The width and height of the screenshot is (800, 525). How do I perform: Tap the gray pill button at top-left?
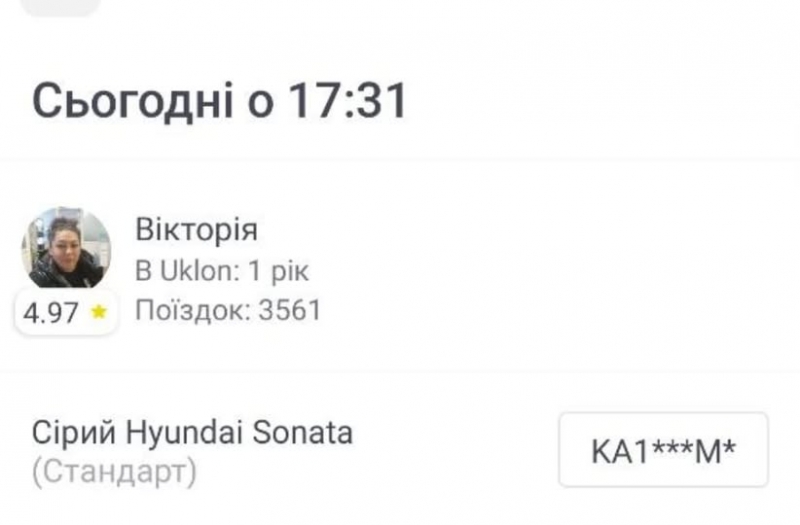click(x=60, y=6)
